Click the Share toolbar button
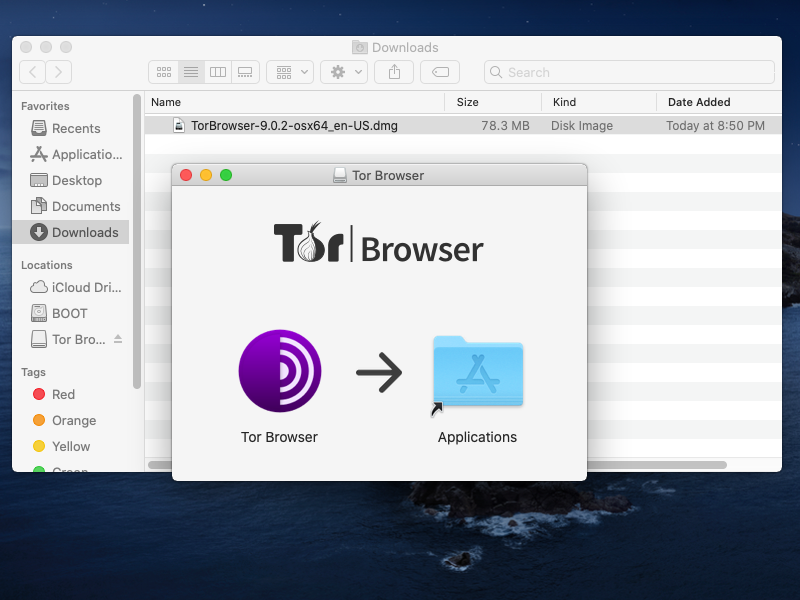 click(x=394, y=72)
